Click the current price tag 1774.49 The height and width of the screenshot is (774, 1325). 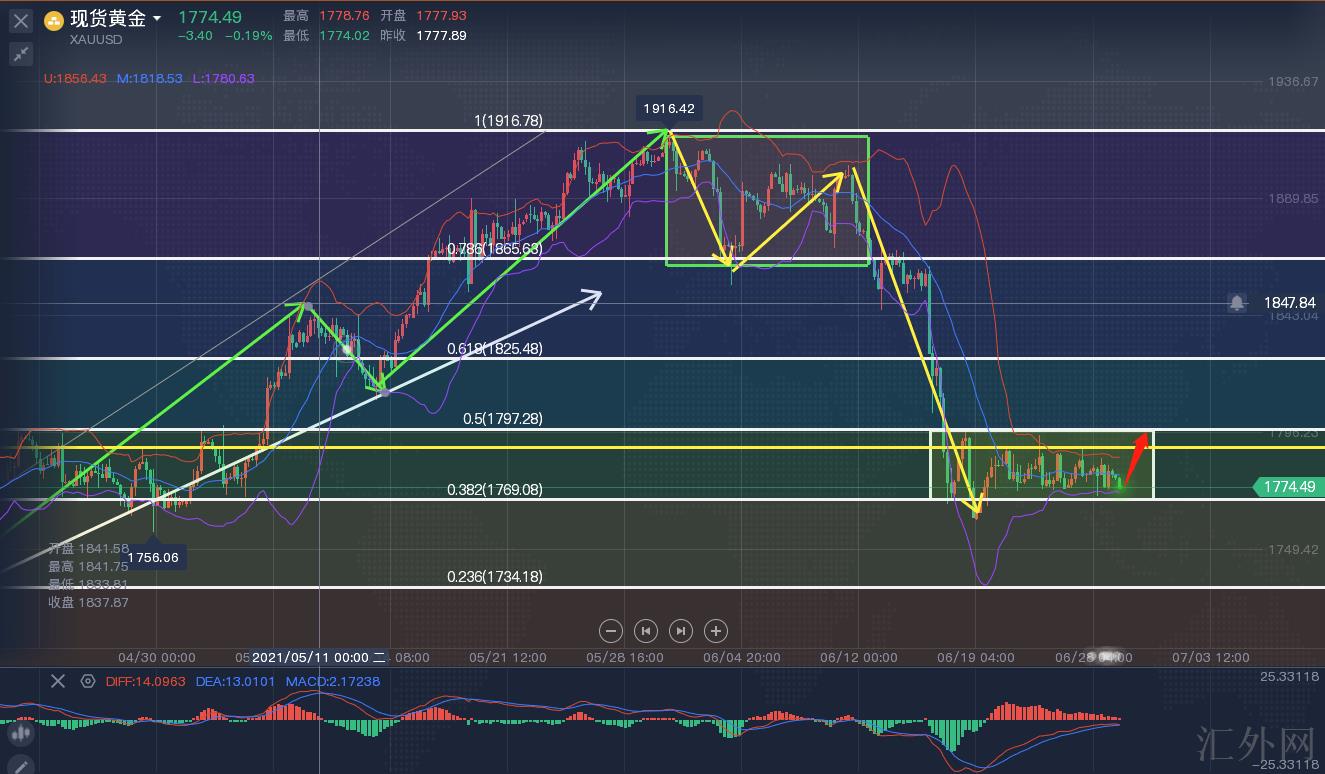1288,487
